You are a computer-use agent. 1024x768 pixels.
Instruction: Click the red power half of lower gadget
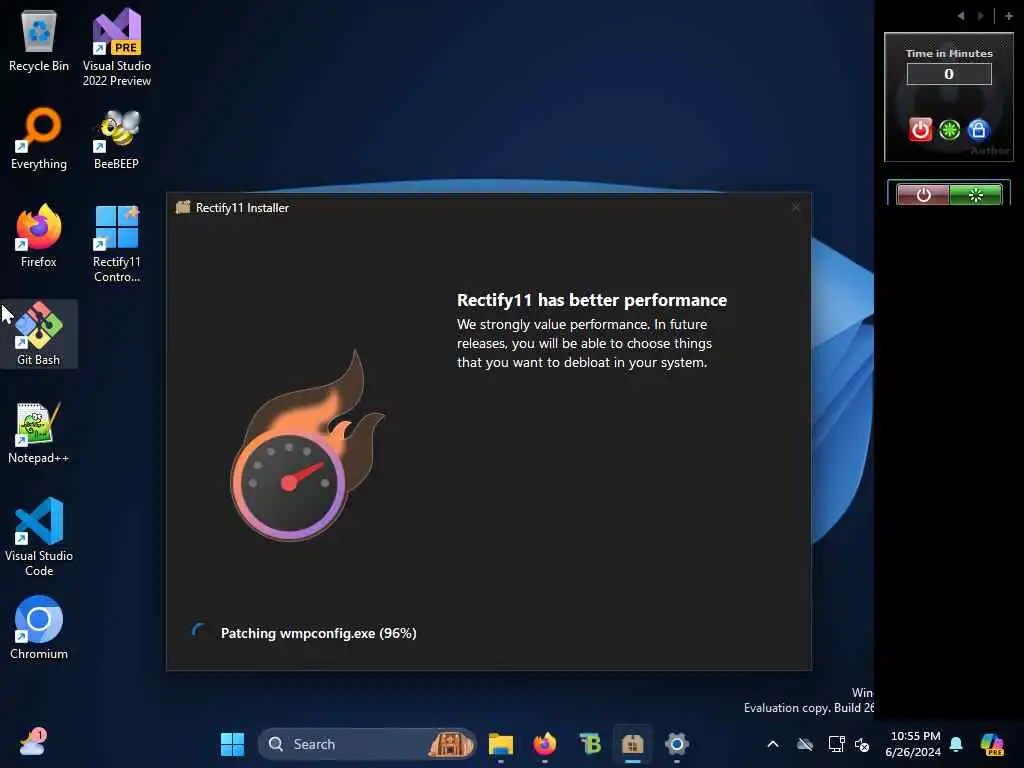(x=923, y=195)
